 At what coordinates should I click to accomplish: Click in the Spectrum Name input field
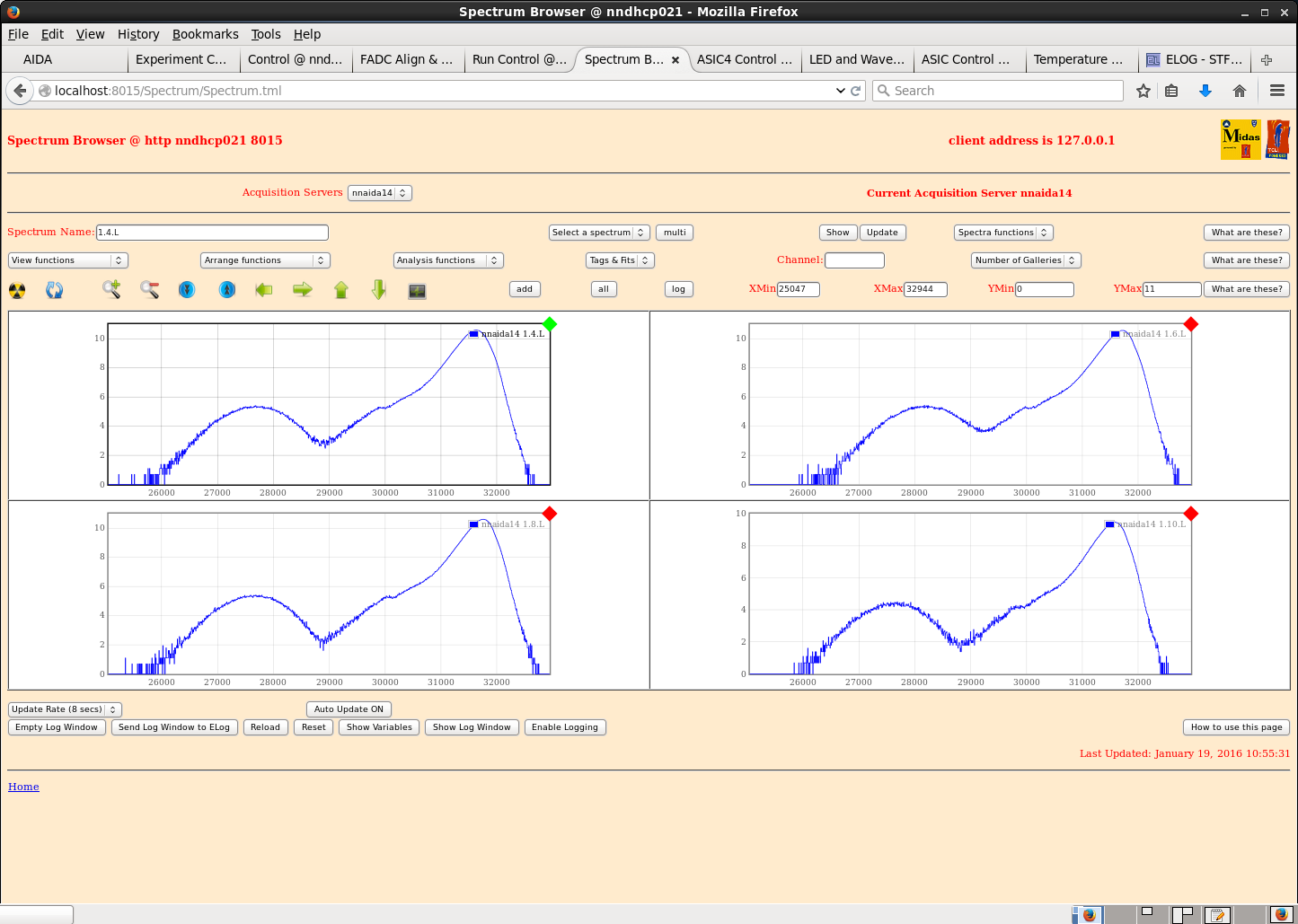[212, 233]
